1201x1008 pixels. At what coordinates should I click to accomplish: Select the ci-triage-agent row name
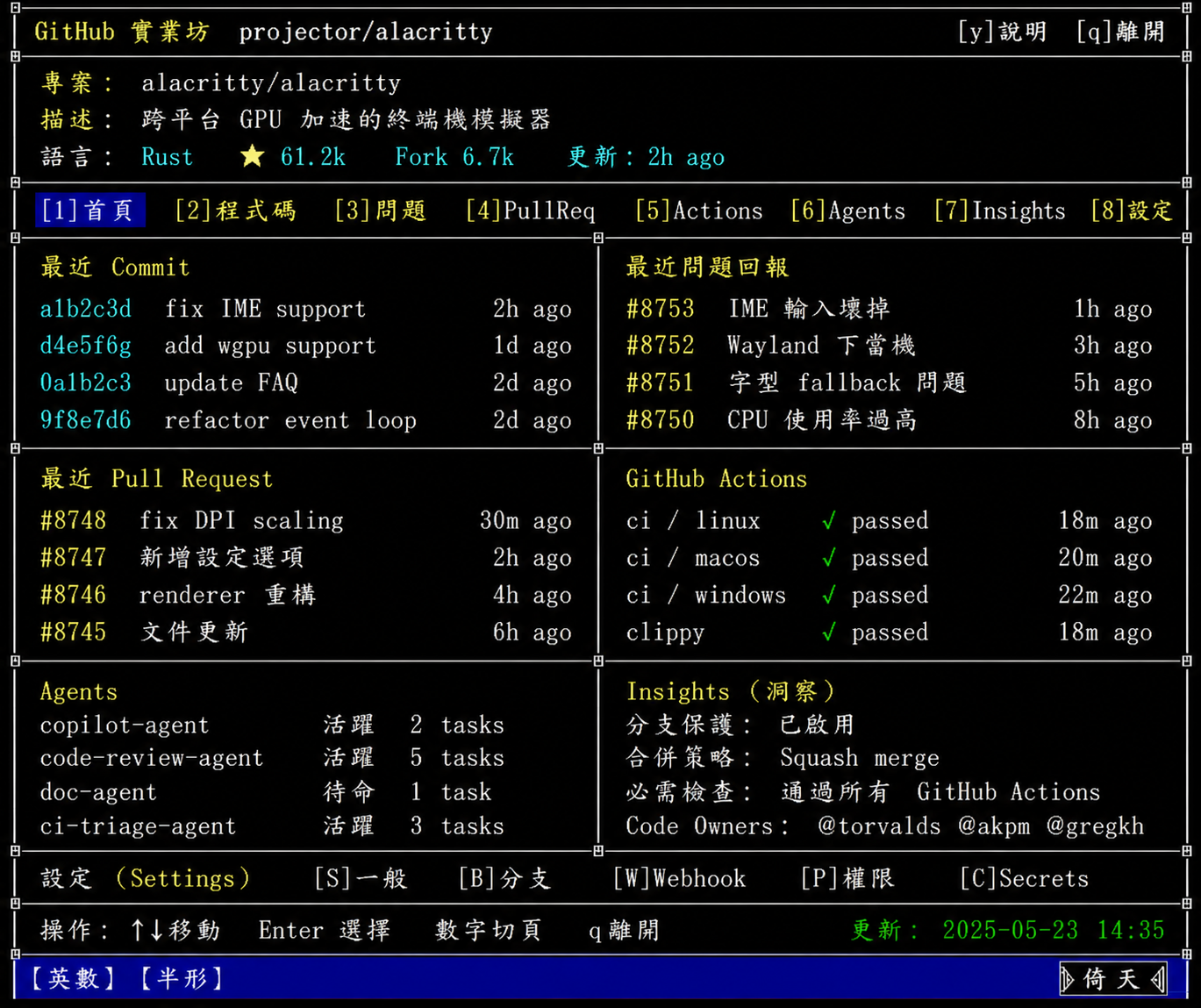139,826
